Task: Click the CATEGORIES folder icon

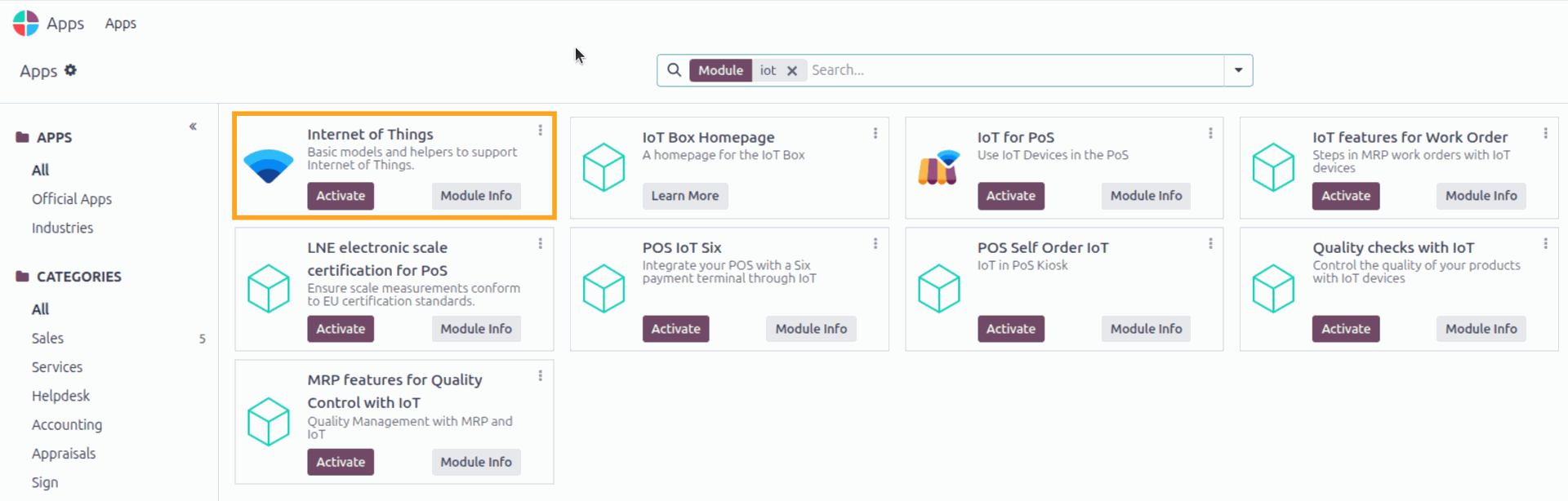Action: (x=23, y=277)
